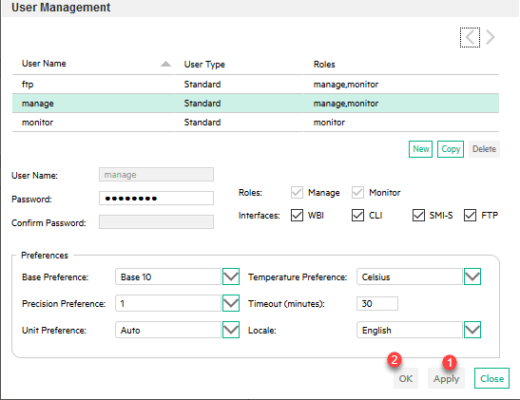Open the Locale dropdown arrow

tap(472, 330)
